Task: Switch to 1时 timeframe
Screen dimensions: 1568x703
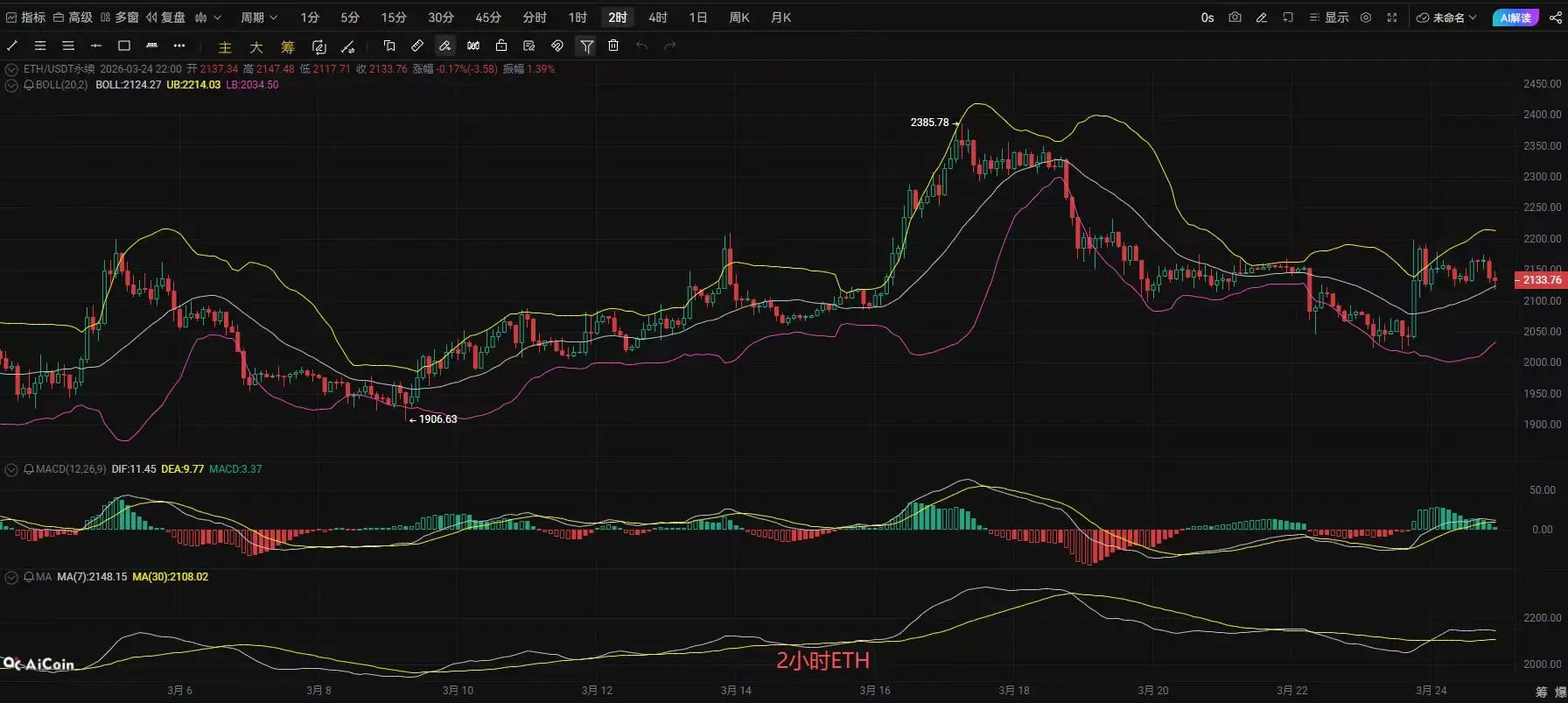Action: pyautogui.click(x=577, y=18)
